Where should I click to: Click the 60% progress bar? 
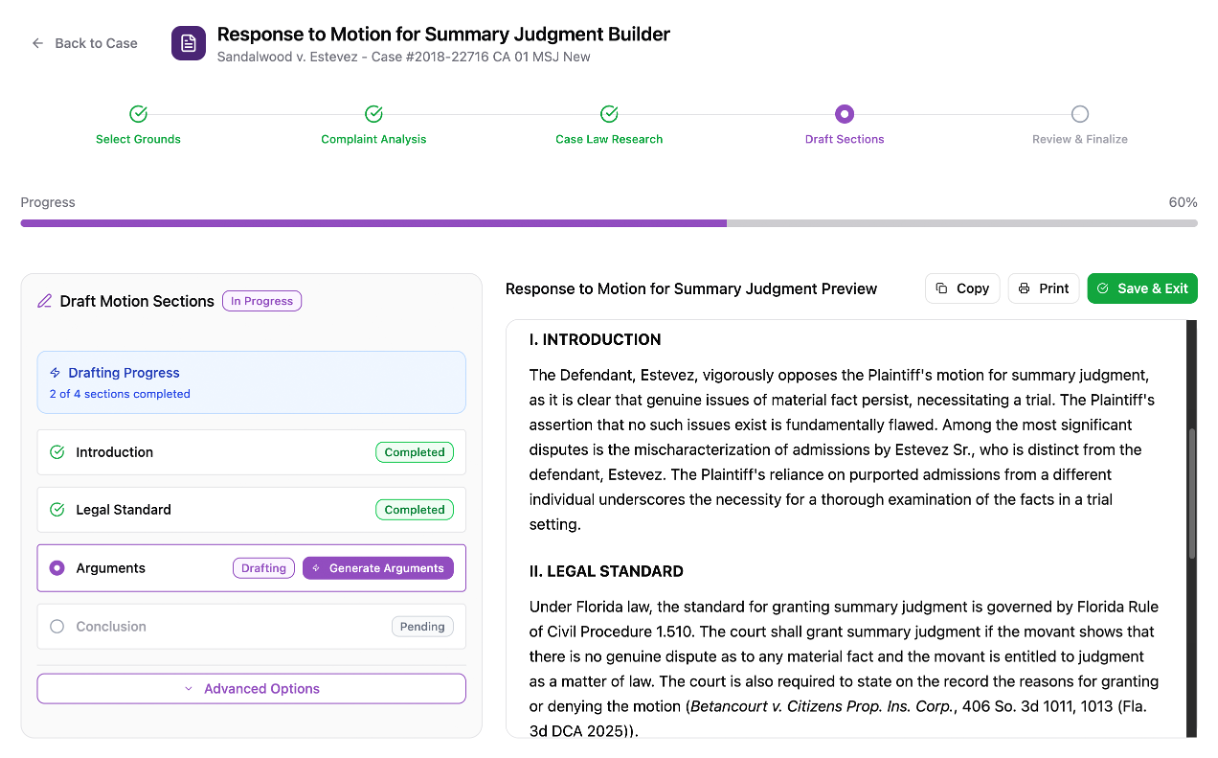tap(609, 222)
